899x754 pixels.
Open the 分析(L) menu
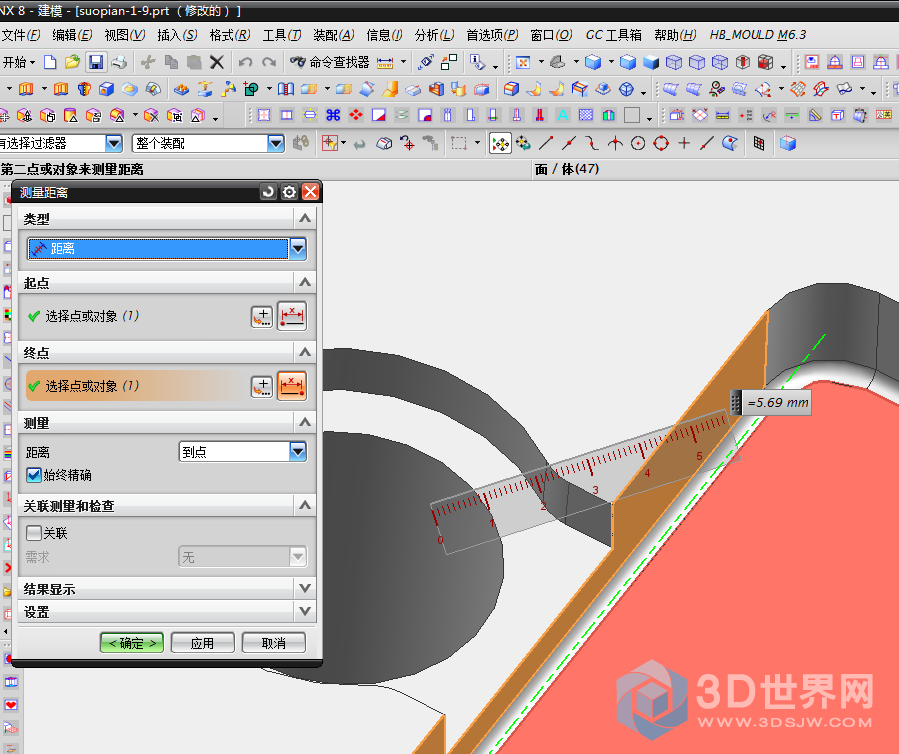(x=433, y=35)
